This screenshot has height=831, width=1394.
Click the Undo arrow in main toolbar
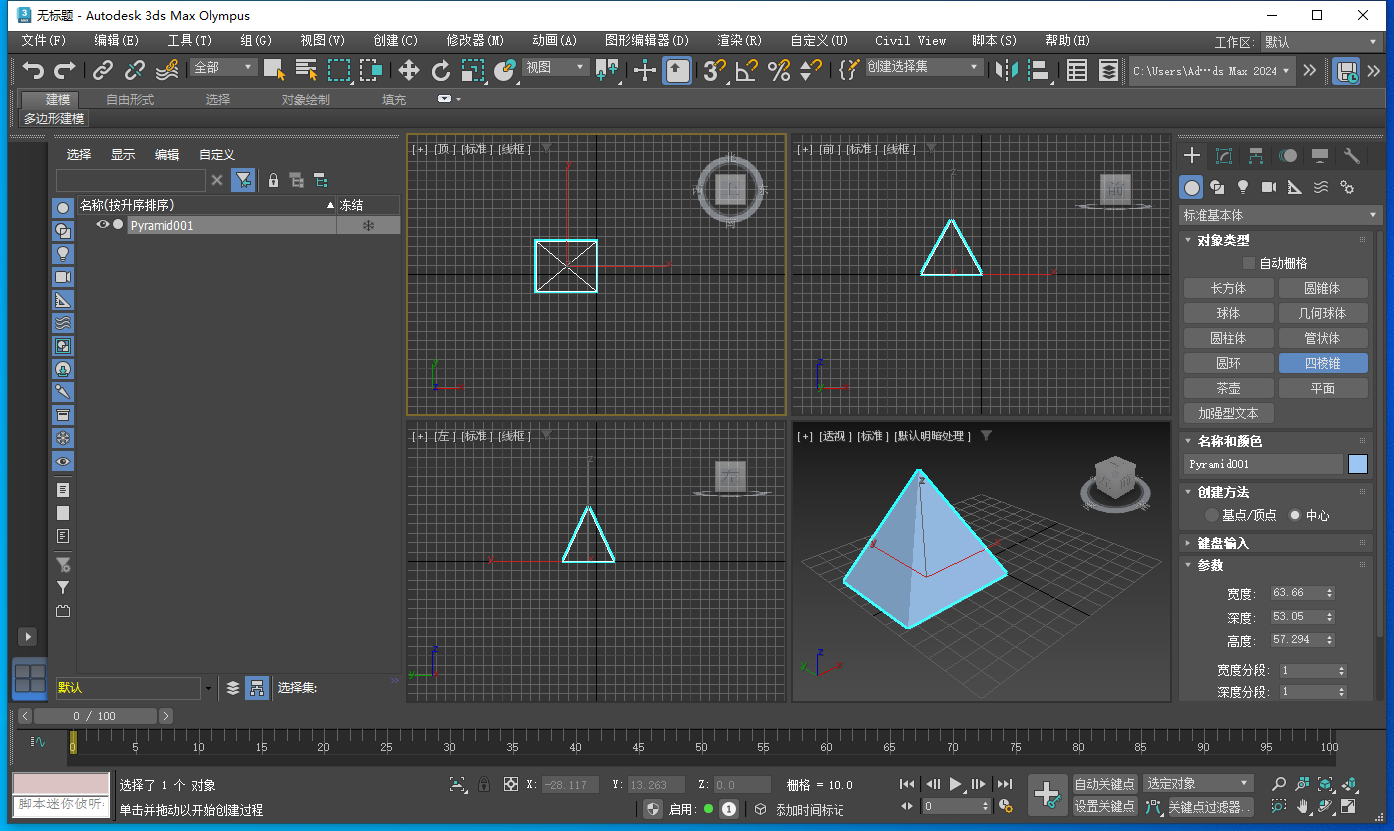tap(34, 70)
